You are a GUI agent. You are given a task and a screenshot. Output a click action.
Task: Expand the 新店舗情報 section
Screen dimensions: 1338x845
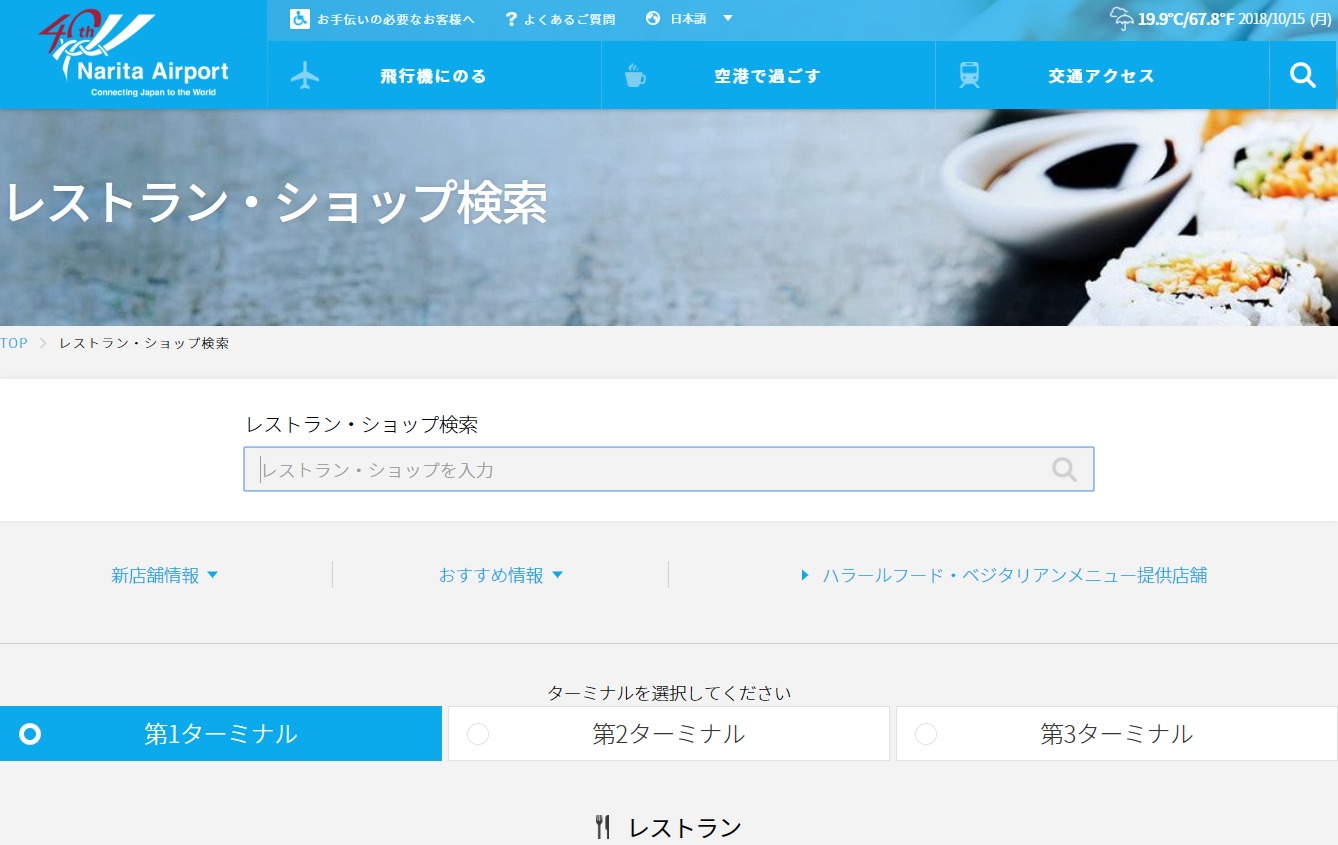164,576
